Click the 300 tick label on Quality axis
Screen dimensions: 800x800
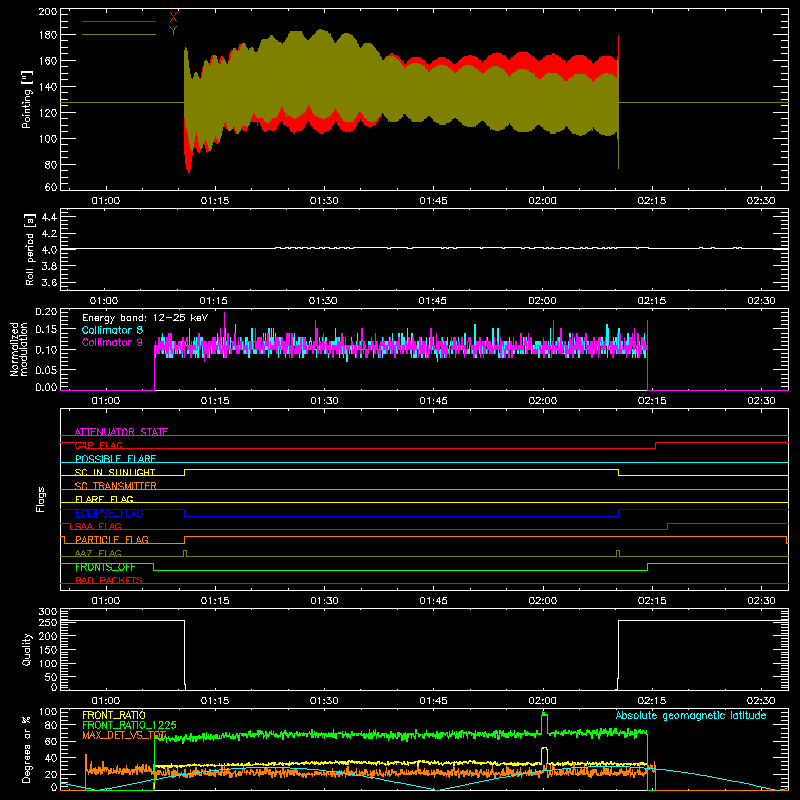(48, 612)
